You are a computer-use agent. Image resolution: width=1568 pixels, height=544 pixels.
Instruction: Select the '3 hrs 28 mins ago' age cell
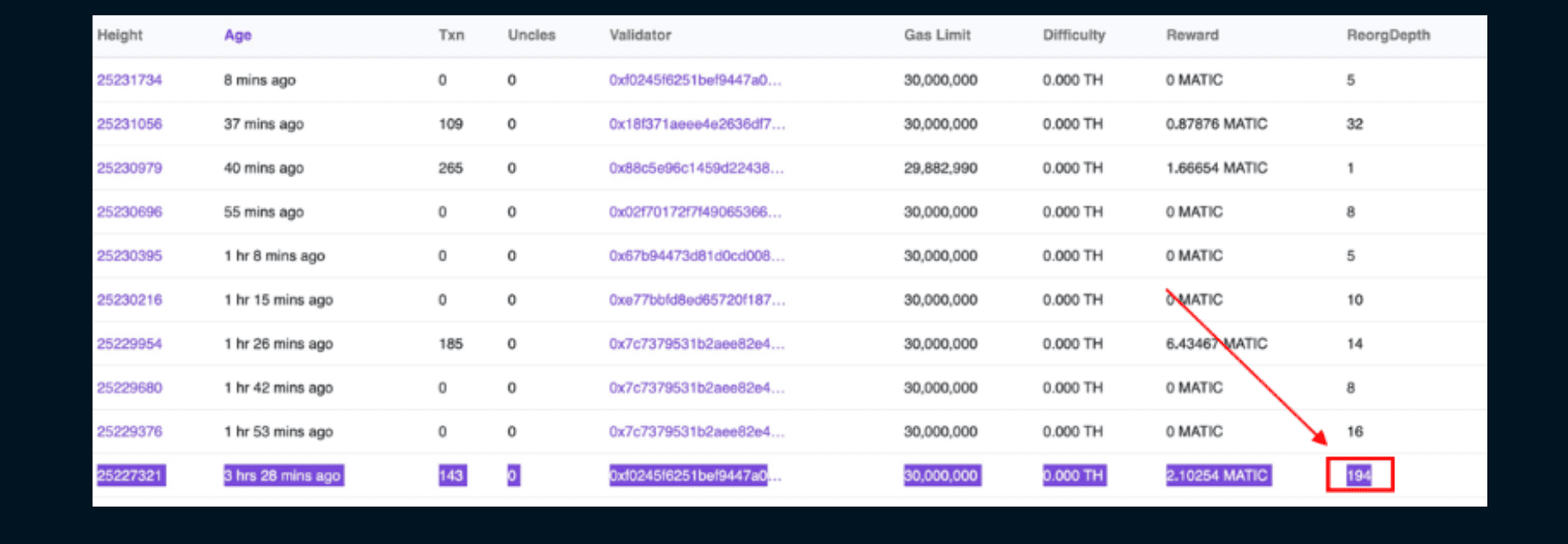[283, 476]
